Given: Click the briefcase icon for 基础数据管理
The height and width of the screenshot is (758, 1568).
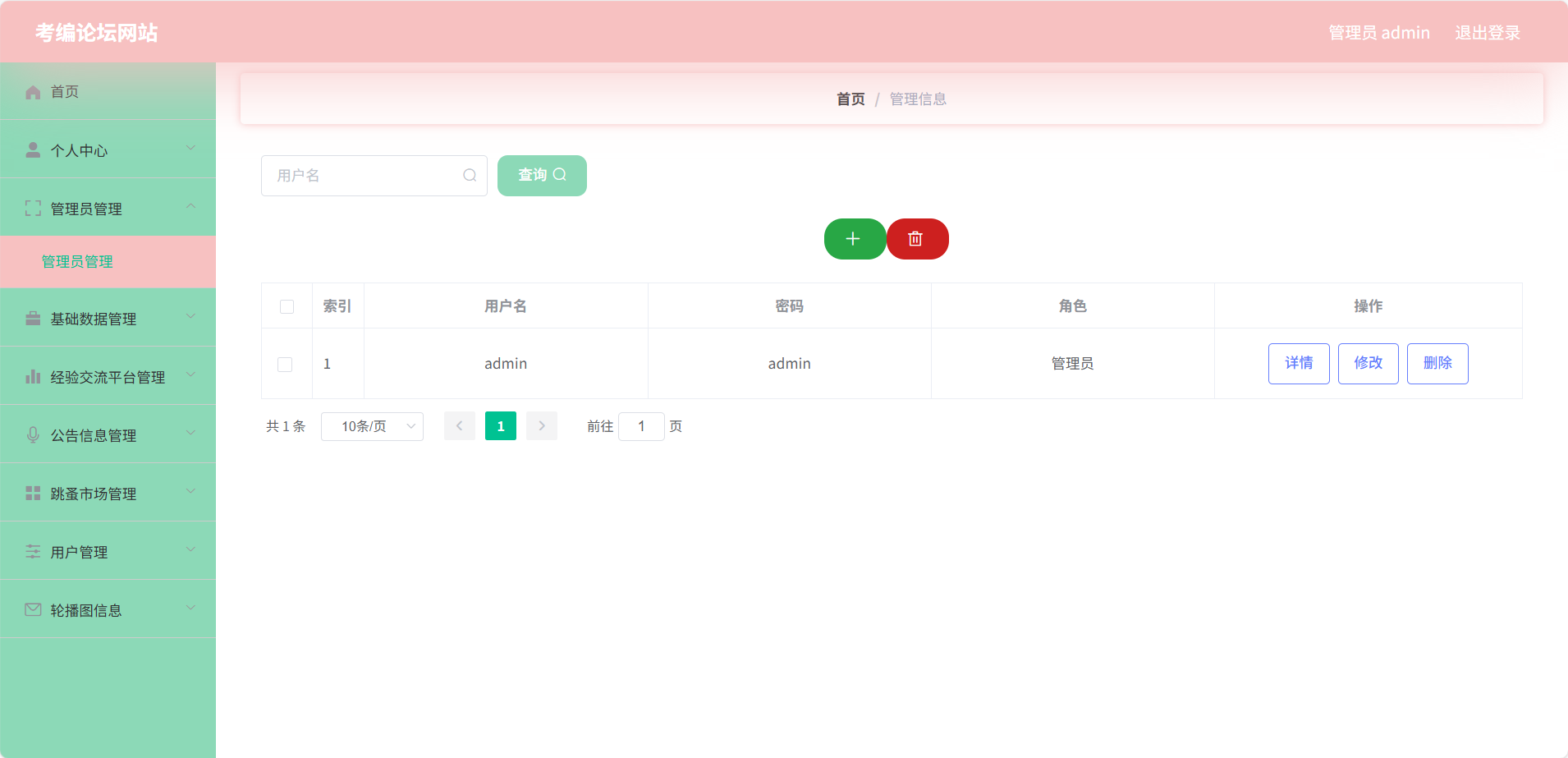Looking at the screenshot, I should [33, 319].
